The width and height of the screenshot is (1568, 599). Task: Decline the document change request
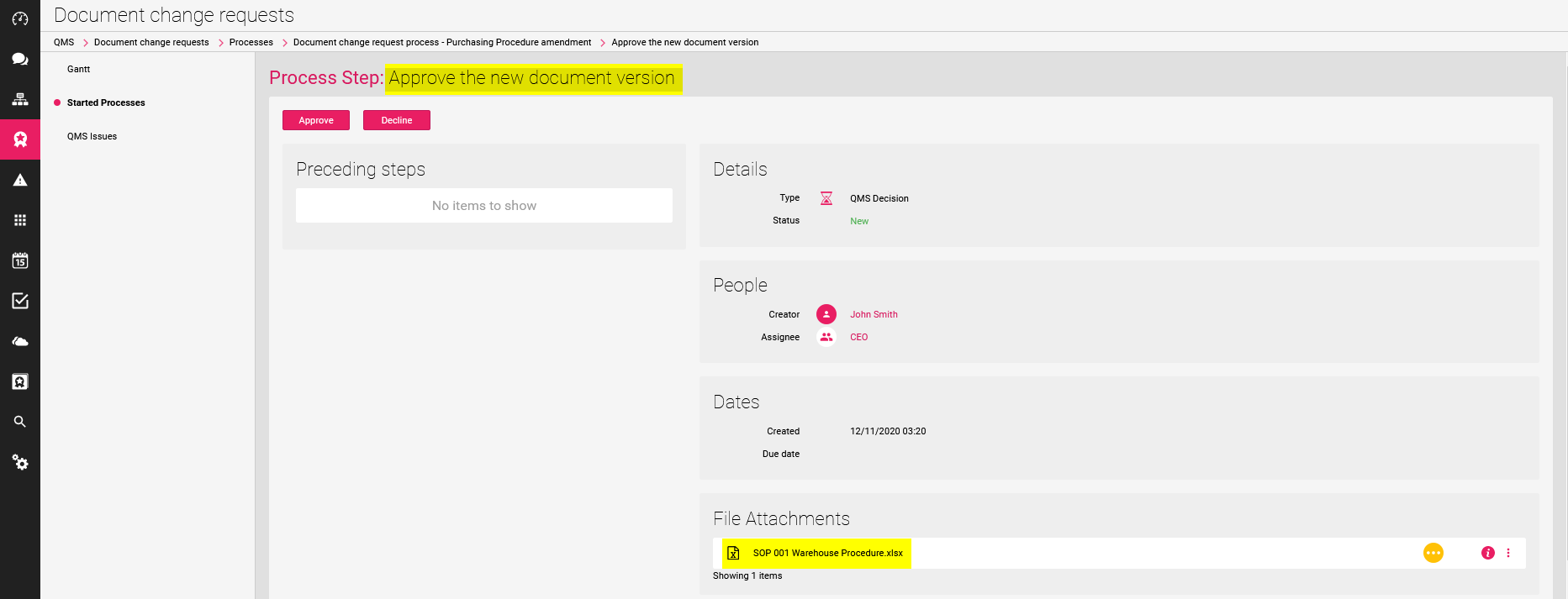coord(397,120)
